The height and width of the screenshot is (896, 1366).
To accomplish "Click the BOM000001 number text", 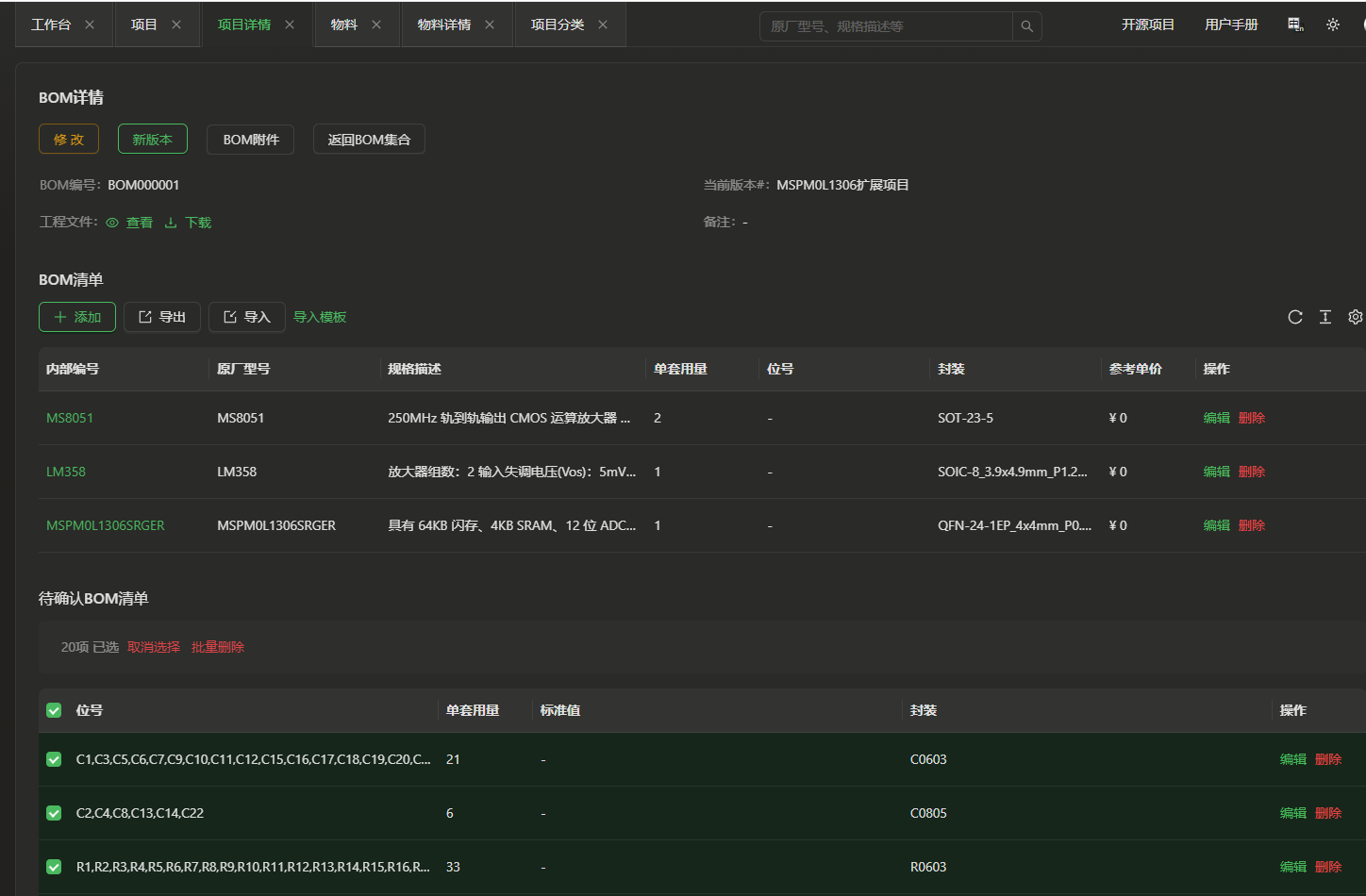I will click(x=143, y=185).
